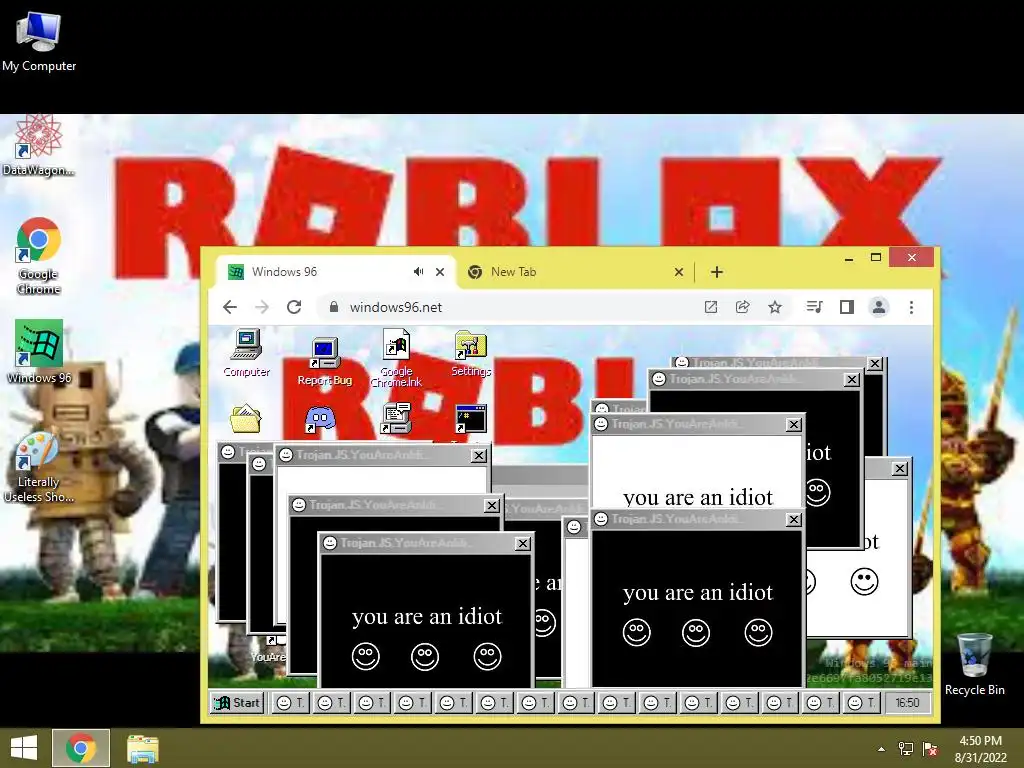Open Discord icon on Windows 96 desktop
The width and height of the screenshot is (1024, 768).
tap(320, 419)
